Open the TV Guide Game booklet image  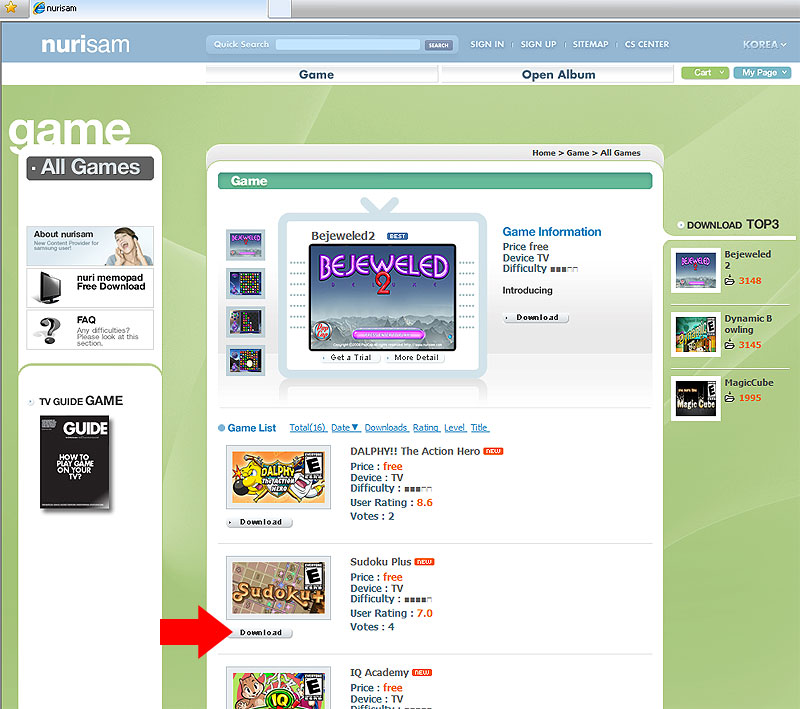[x=74, y=462]
